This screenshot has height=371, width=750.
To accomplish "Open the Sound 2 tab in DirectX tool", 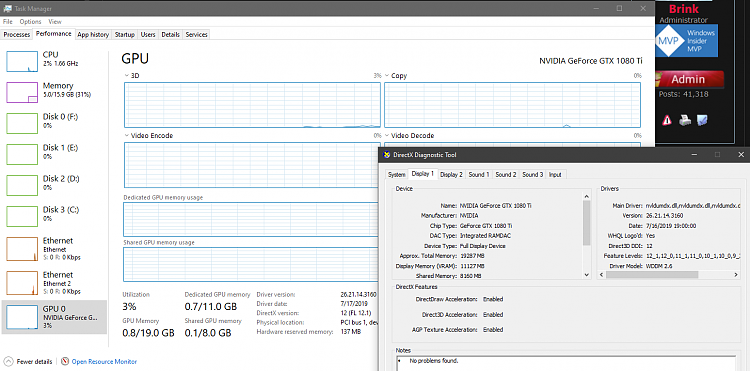I will click(506, 175).
